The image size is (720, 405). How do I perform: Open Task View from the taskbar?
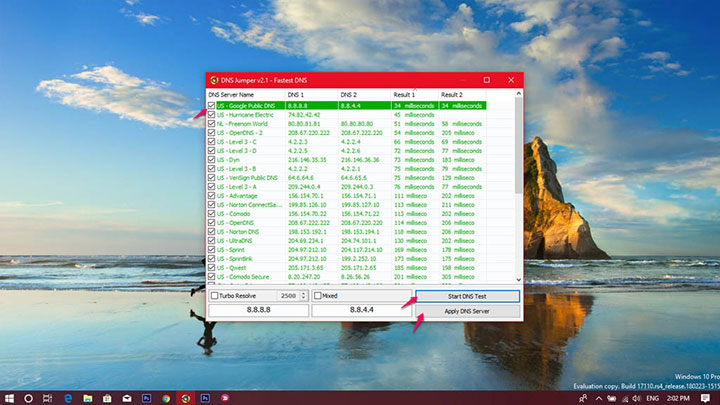47,398
